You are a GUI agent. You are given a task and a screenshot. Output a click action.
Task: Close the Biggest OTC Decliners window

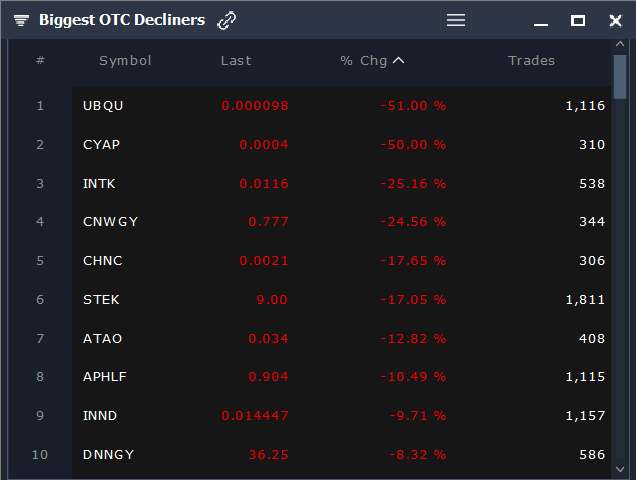(615, 20)
